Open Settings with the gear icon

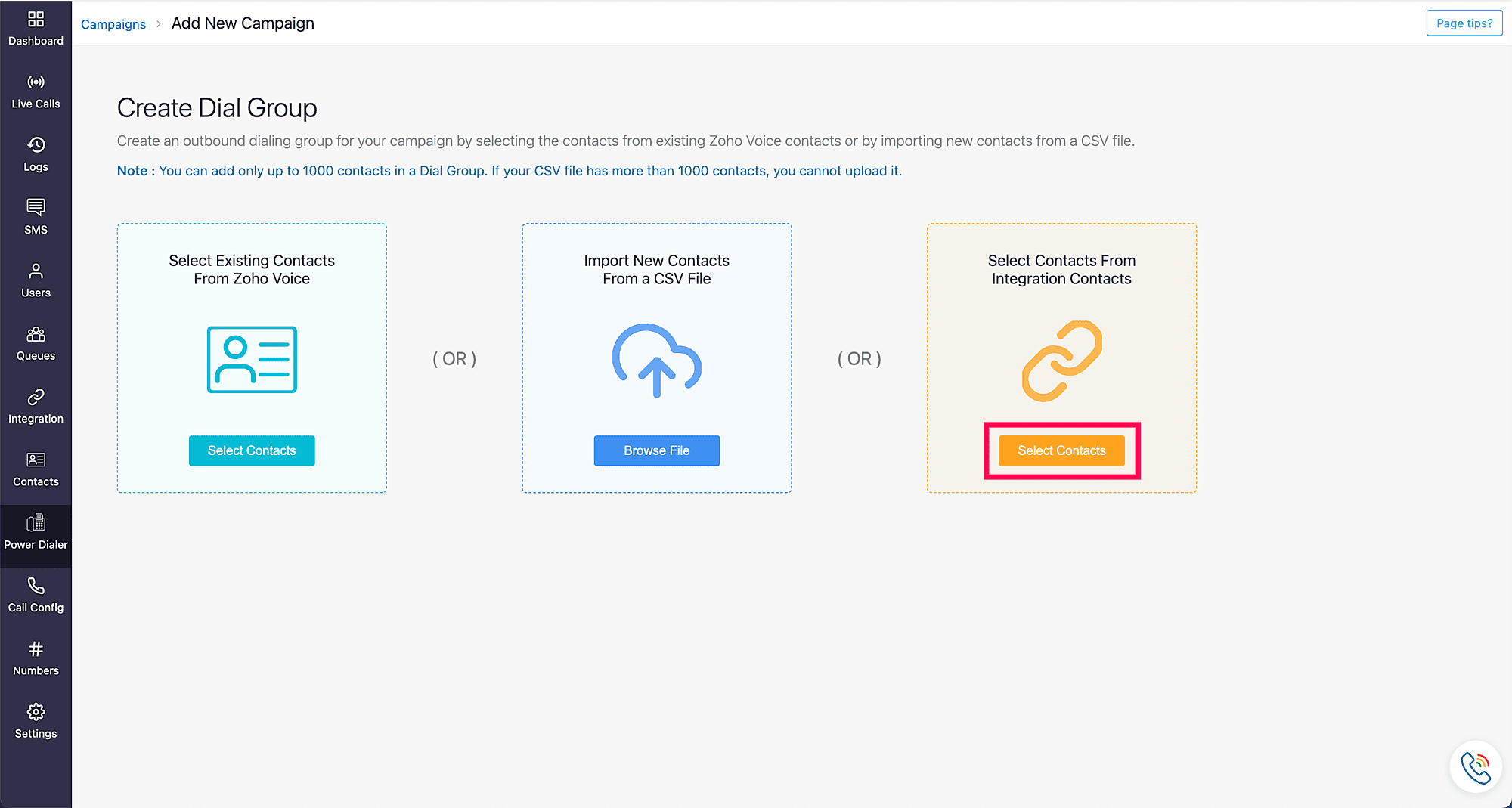click(36, 721)
